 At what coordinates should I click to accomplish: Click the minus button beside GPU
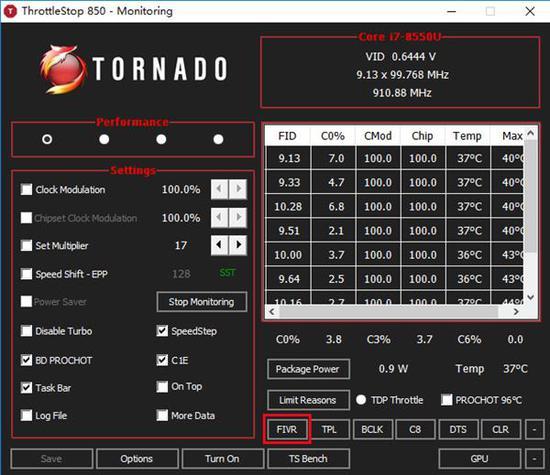point(534,459)
